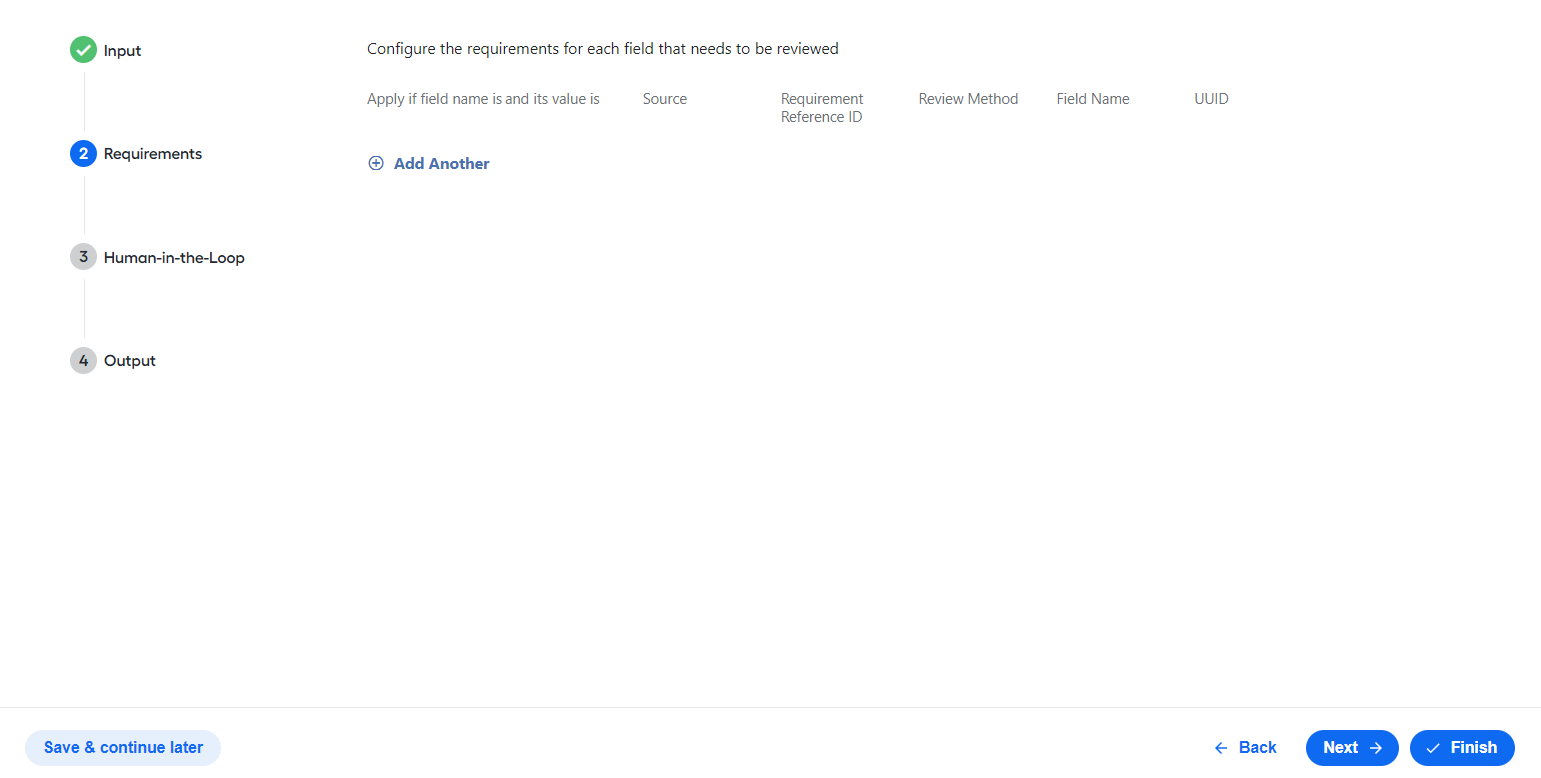This screenshot has height=778, width=1541.
Task: Go to the Input step label
Action: [x=122, y=51]
